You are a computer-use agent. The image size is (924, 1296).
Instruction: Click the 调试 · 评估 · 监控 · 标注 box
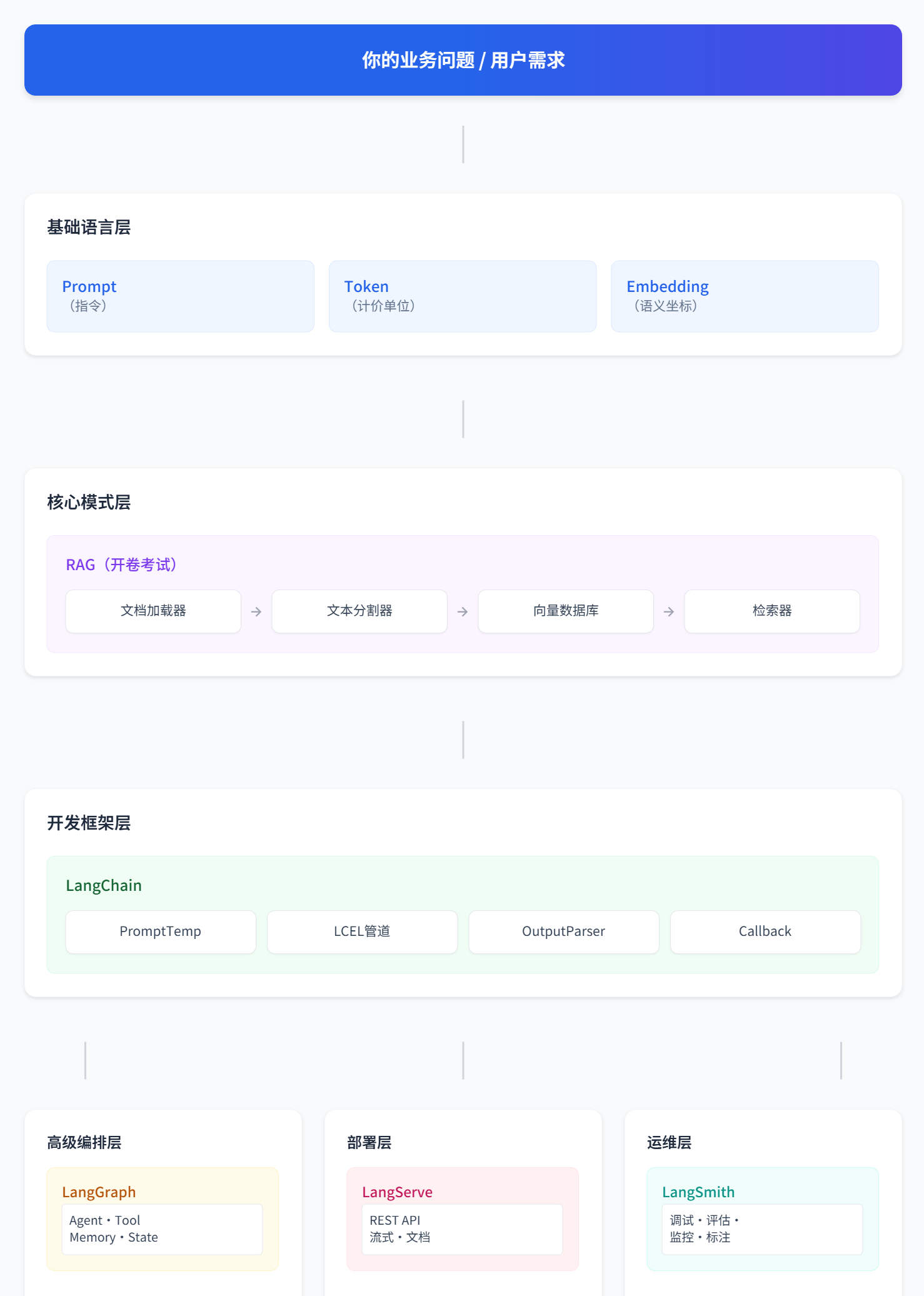coord(762,1229)
